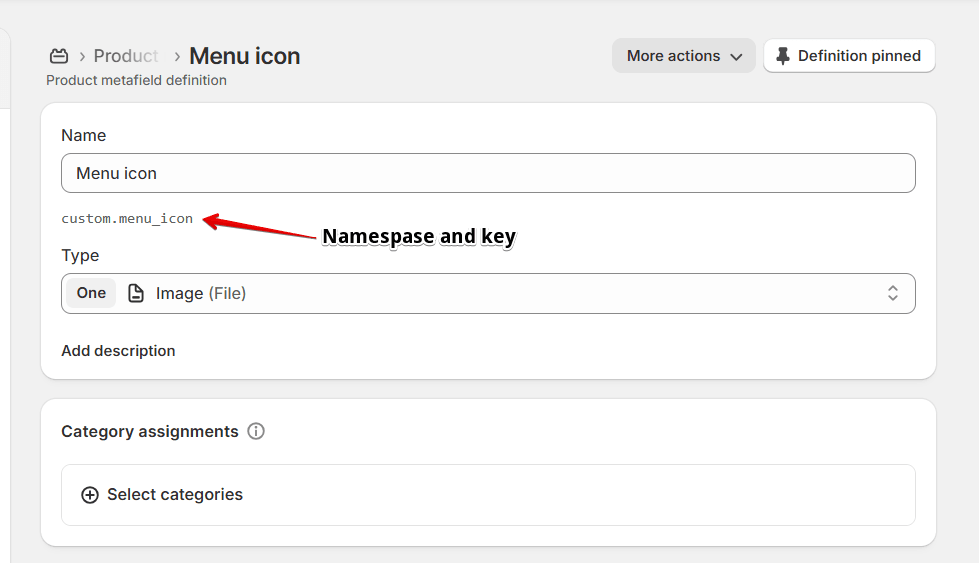
Task: Click the chevron before Menu icon title
Action: [x=177, y=57]
